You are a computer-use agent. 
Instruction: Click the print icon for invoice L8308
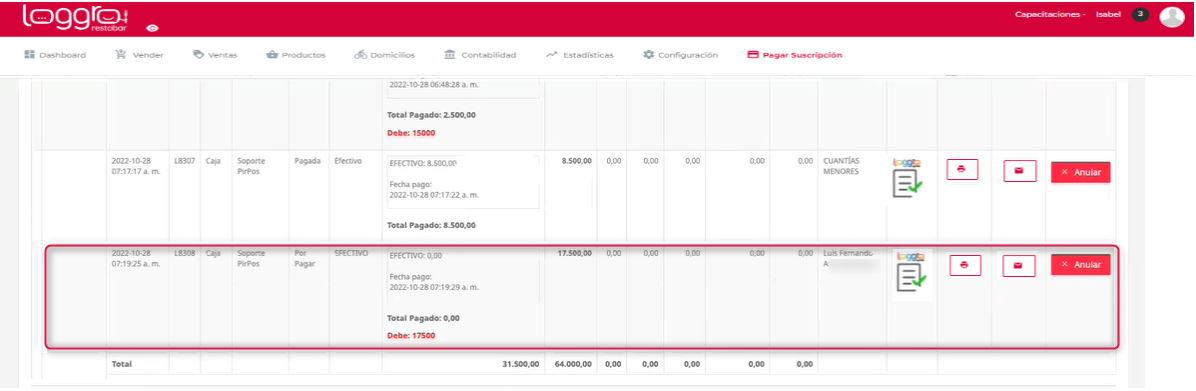[x=965, y=265]
